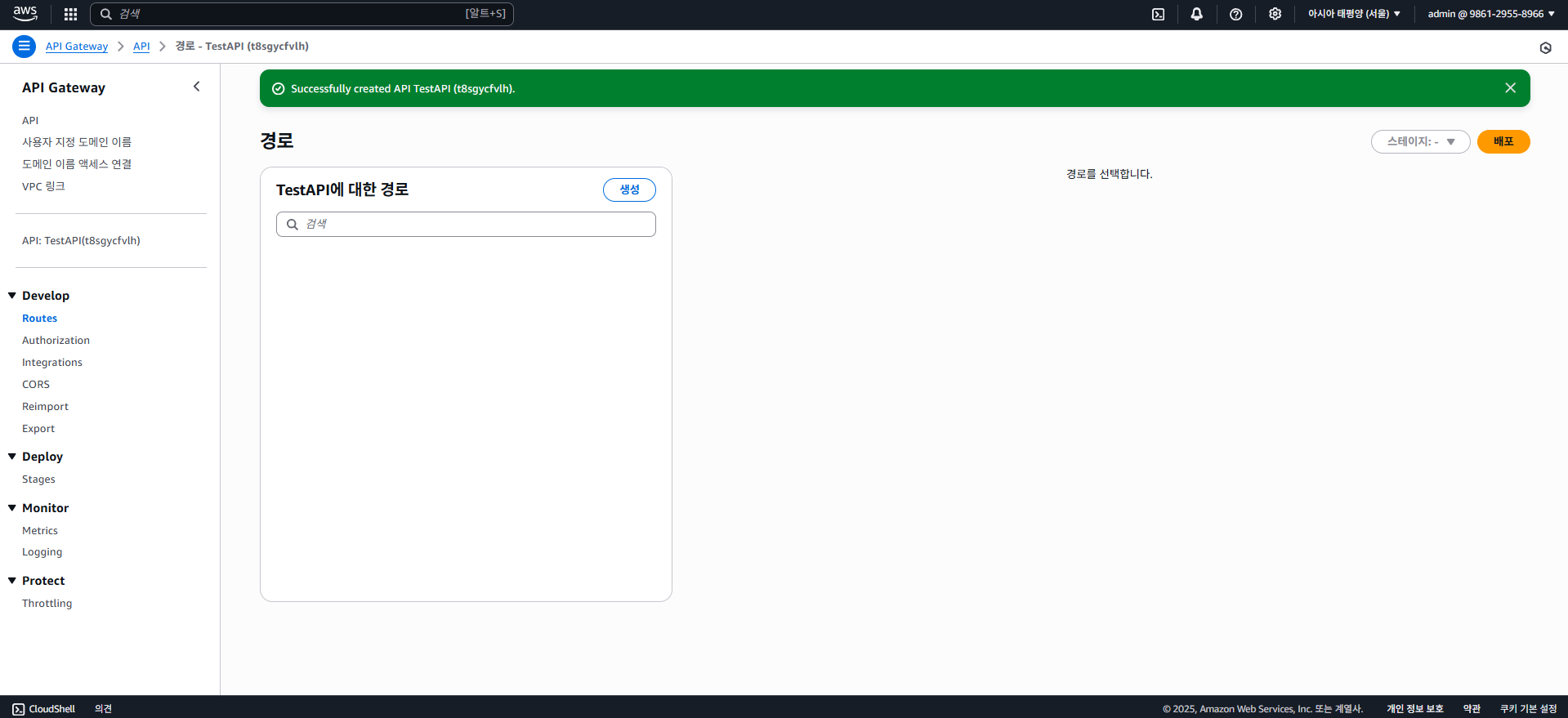The height and width of the screenshot is (718, 1568).
Task: Click the CloudShell footer link
Action: (51, 709)
